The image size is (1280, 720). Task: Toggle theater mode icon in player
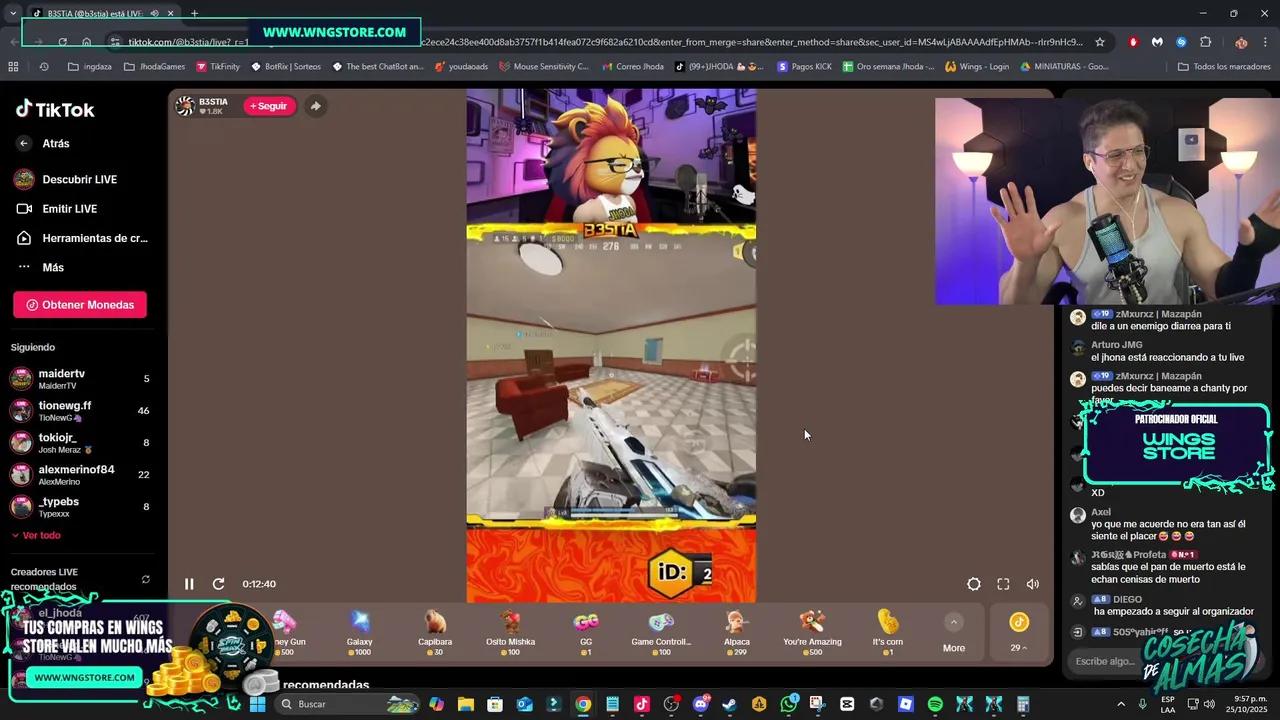(973, 584)
